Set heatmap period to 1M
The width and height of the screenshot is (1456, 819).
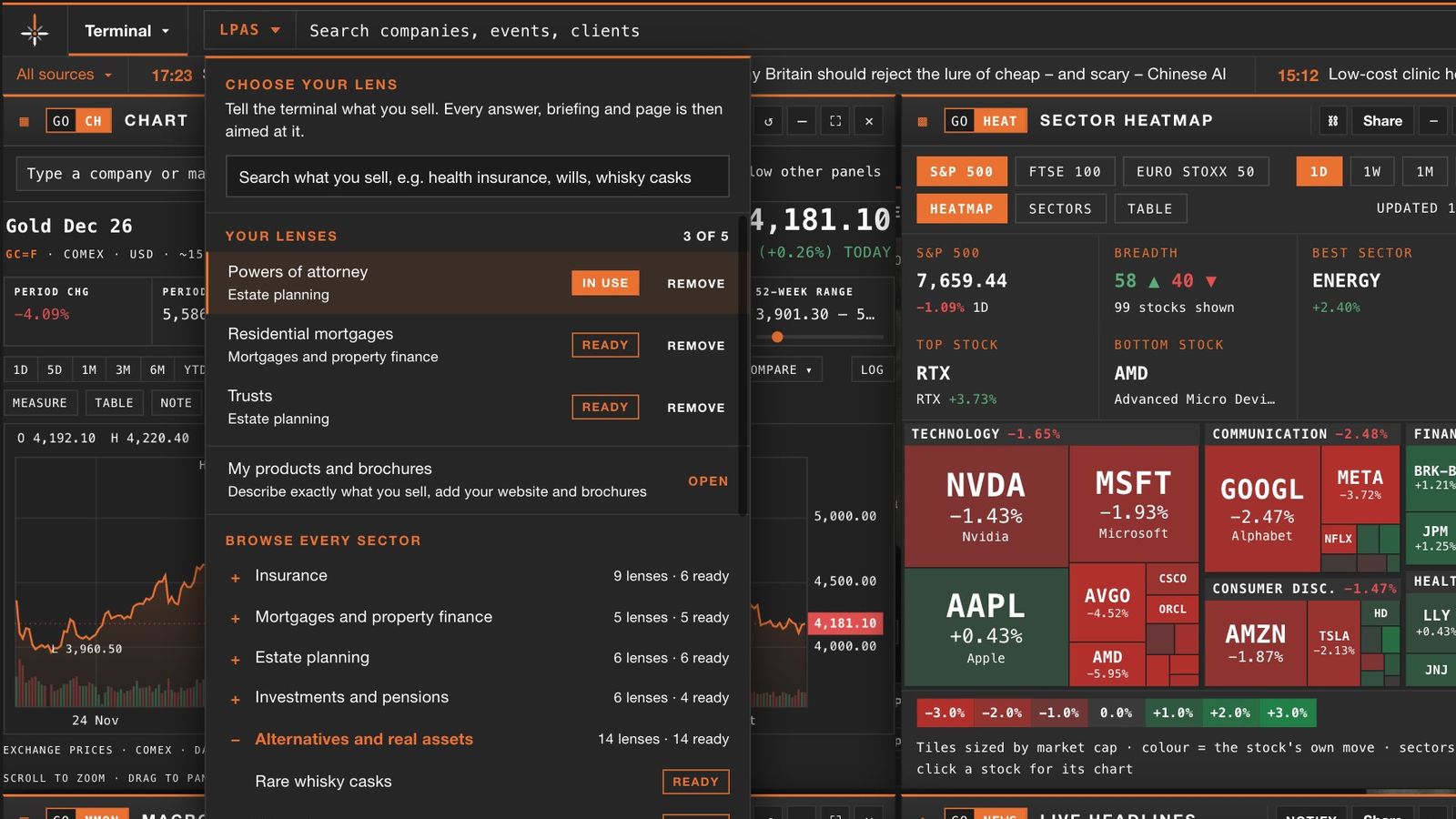coord(1424,171)
